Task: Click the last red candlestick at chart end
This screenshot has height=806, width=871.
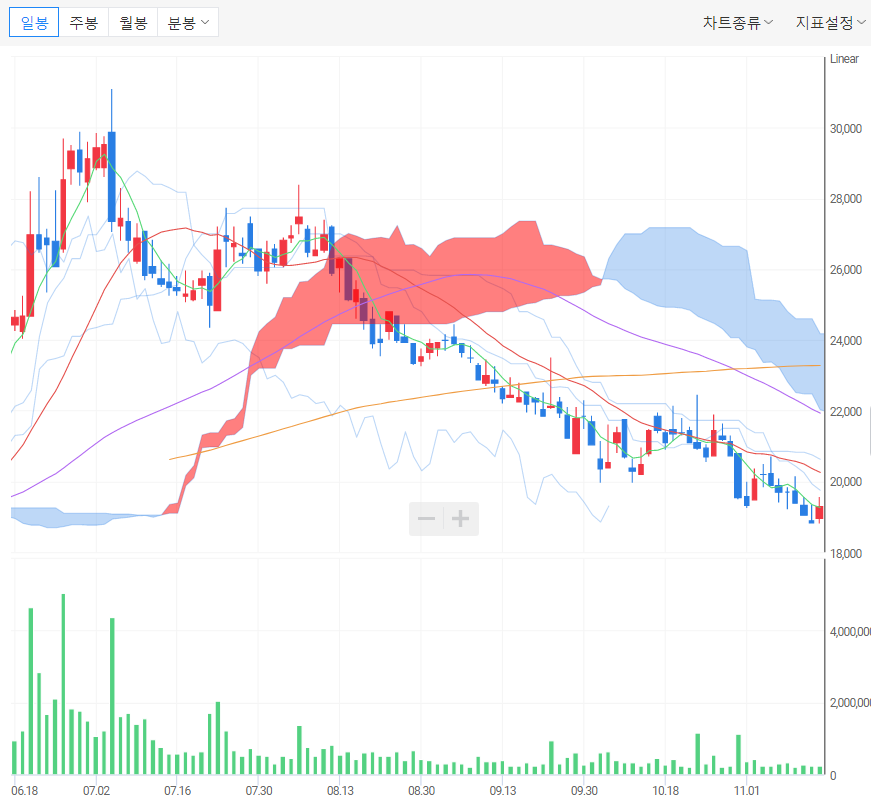Action: 819,512
